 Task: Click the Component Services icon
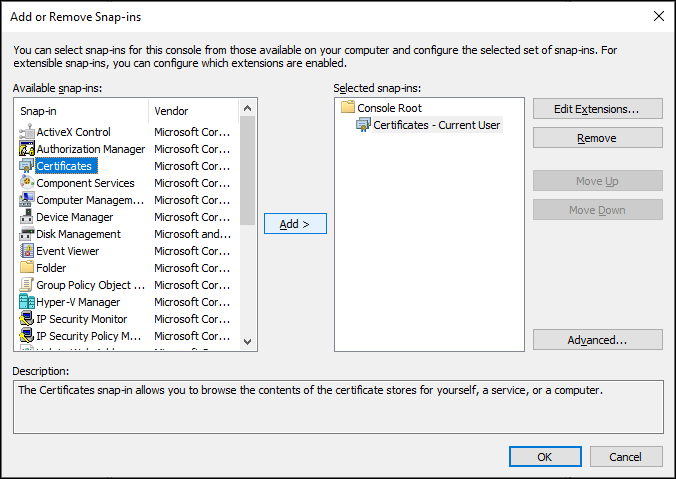pos(27,183)
